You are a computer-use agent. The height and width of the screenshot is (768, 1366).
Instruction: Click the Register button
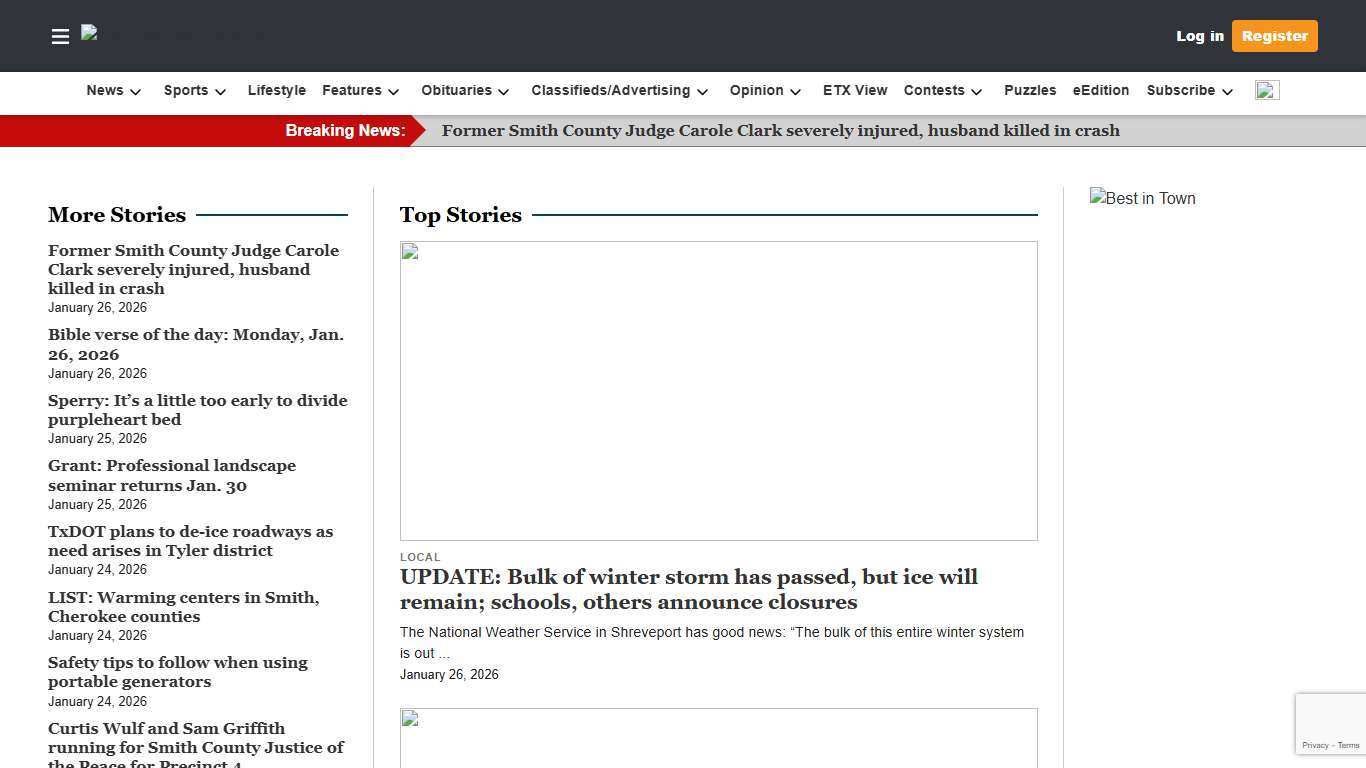click(x=1274, y=36)
